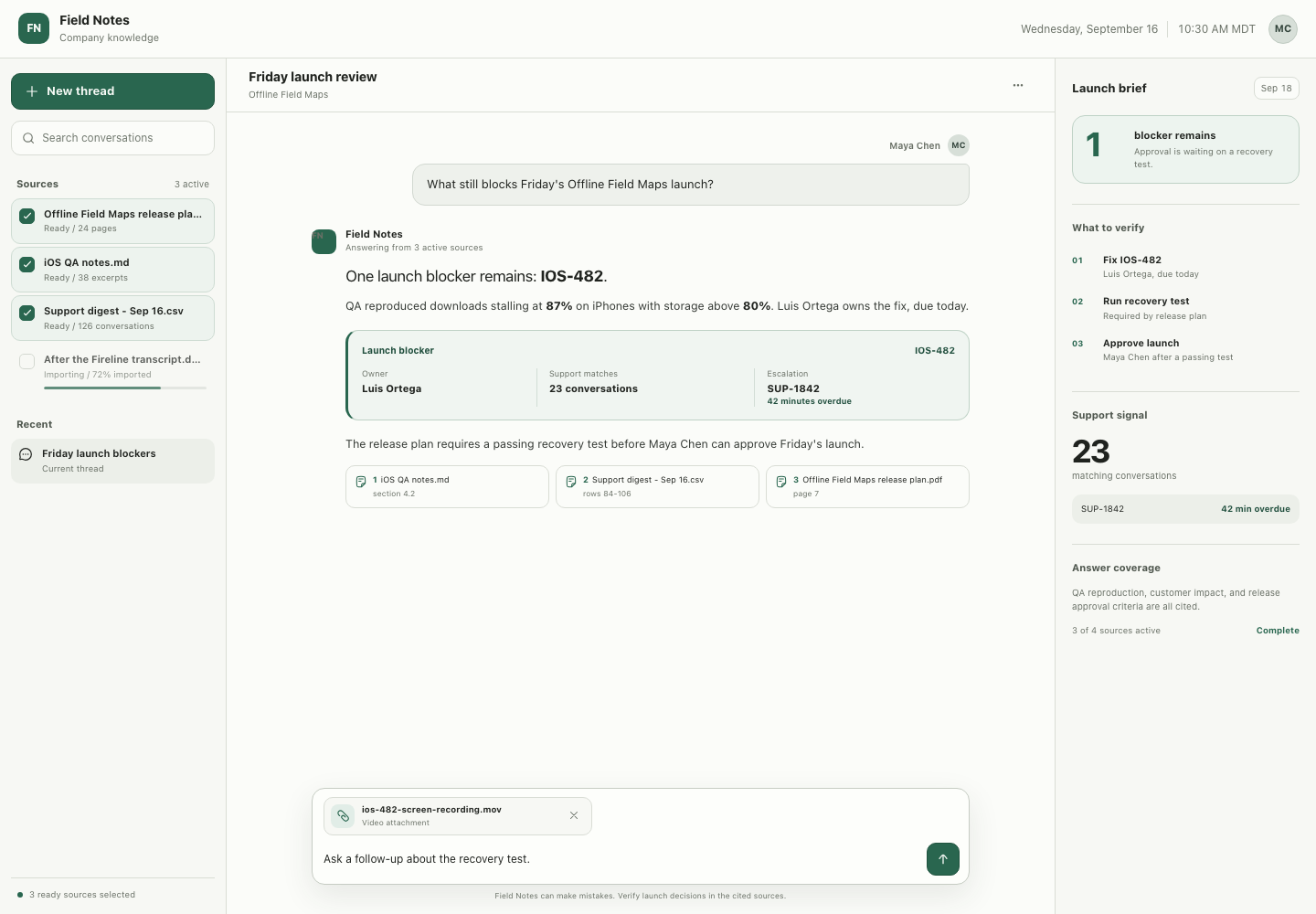Click the 23 matching conversations figure
This screenshot has height=914, width=1316.
coord(1091,452)
